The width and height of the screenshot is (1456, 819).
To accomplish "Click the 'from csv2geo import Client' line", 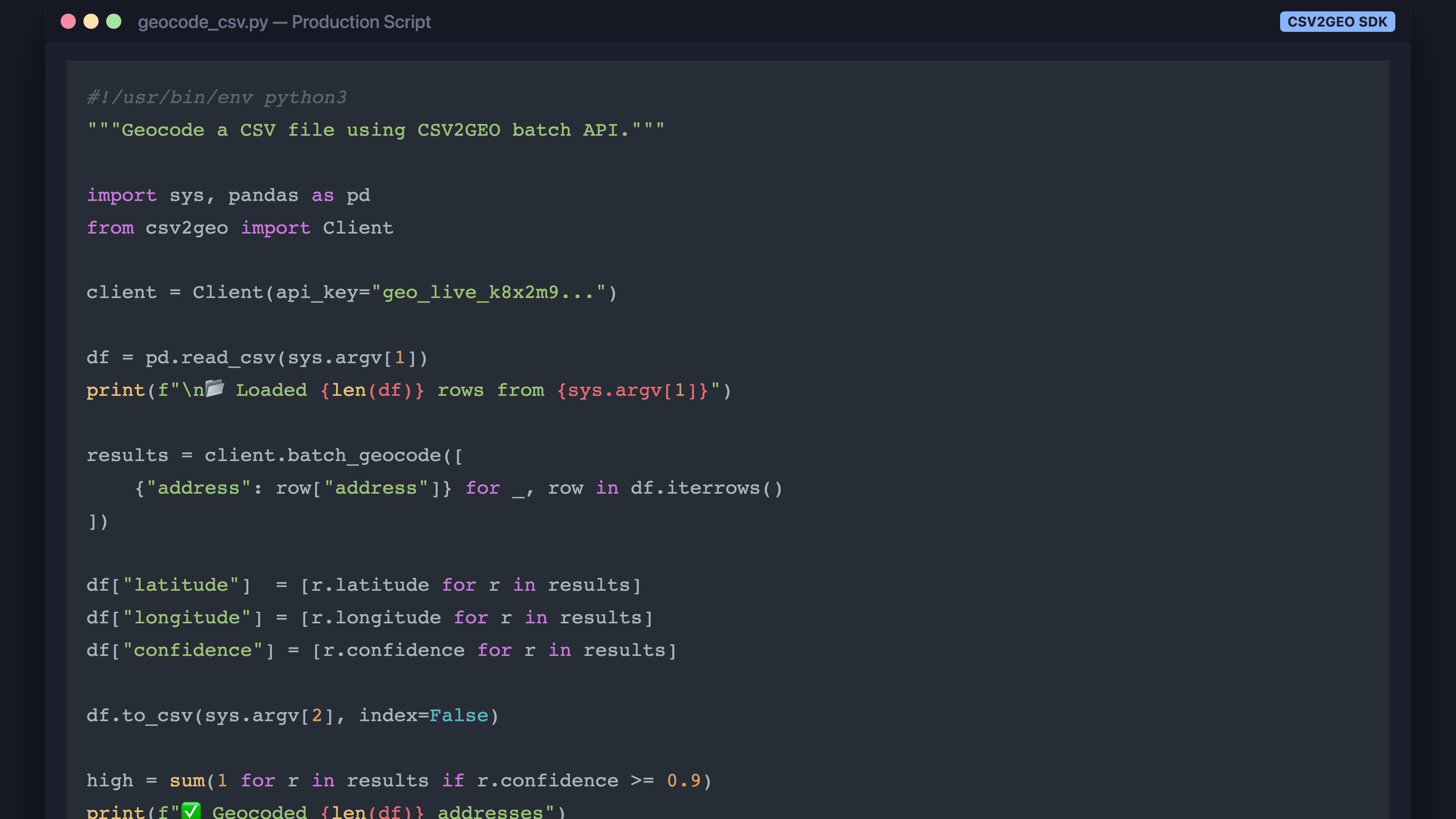I will tap(240, 228).
